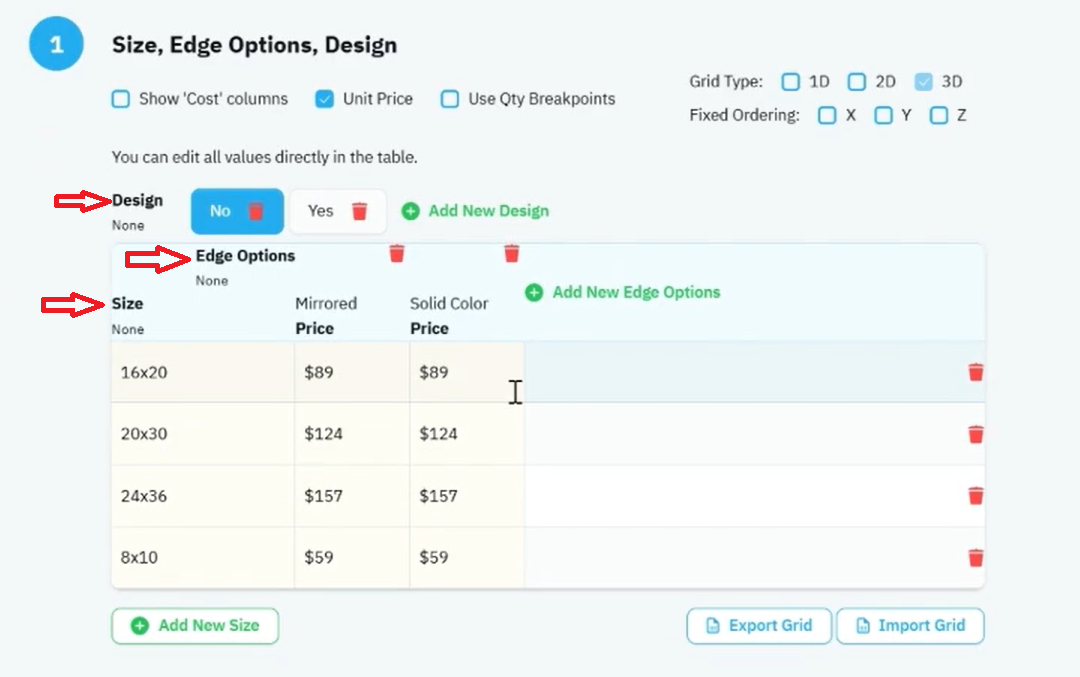Edit the 16x20 size cell

tap(202, 372)
